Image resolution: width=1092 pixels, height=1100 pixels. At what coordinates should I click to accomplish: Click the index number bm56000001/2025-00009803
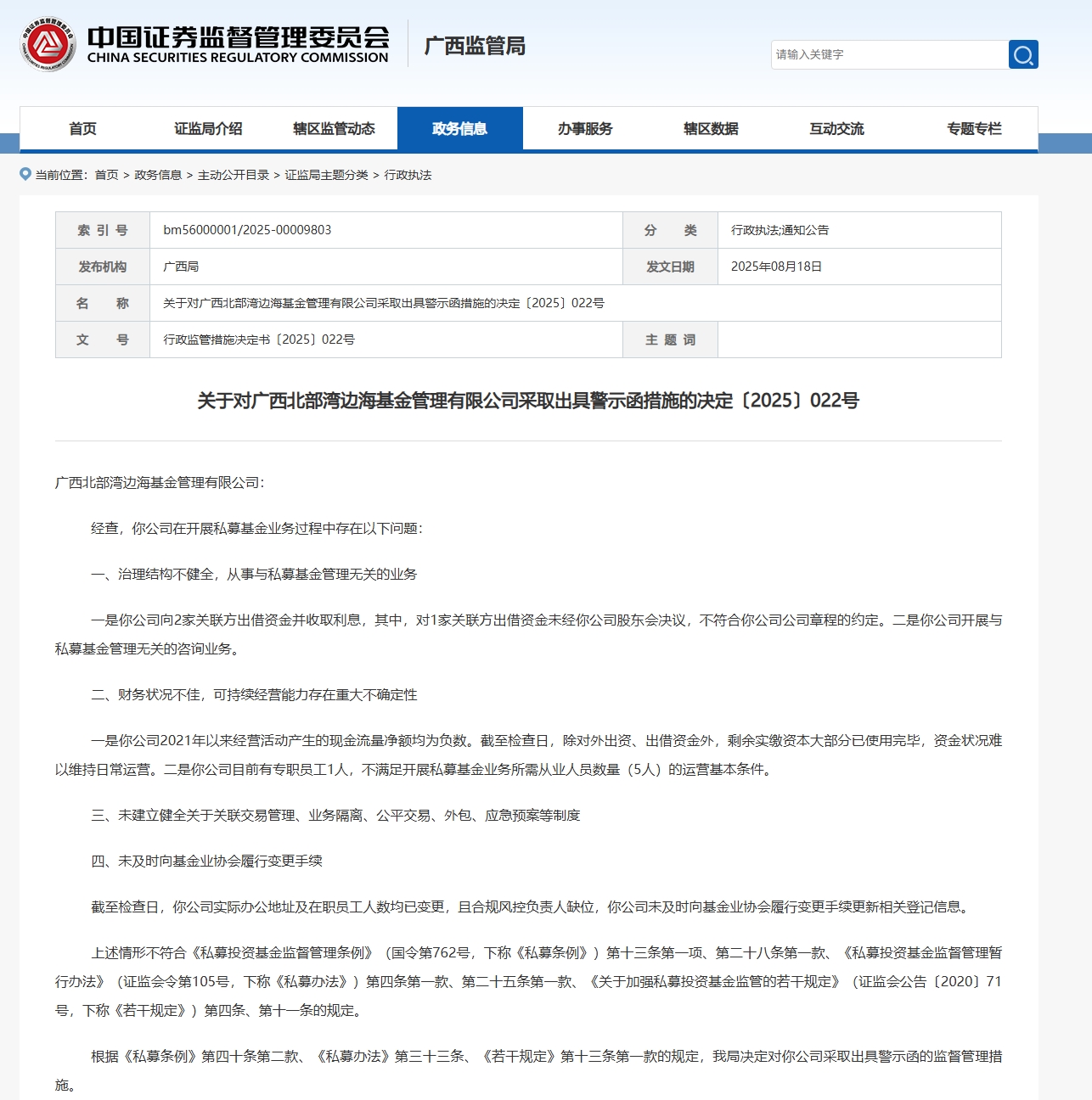click(x=247, y=230)
